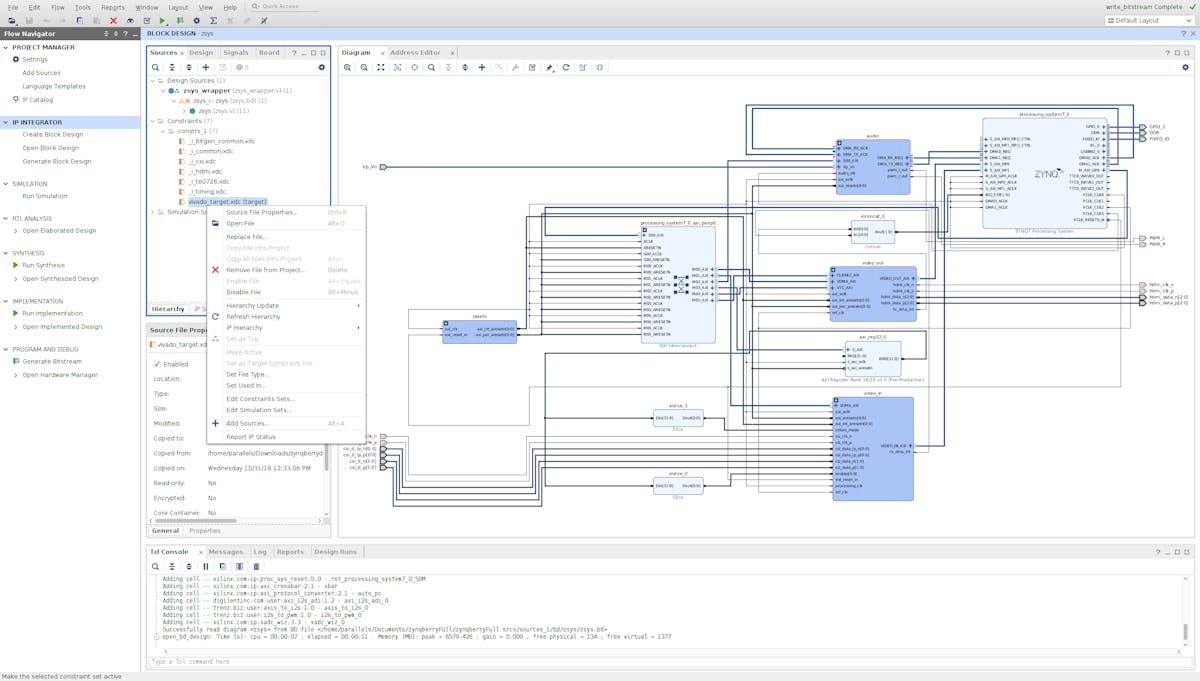Open the Default Layout dropdown
Screen dimensions: 1200x681
[x=1148, y=20]
